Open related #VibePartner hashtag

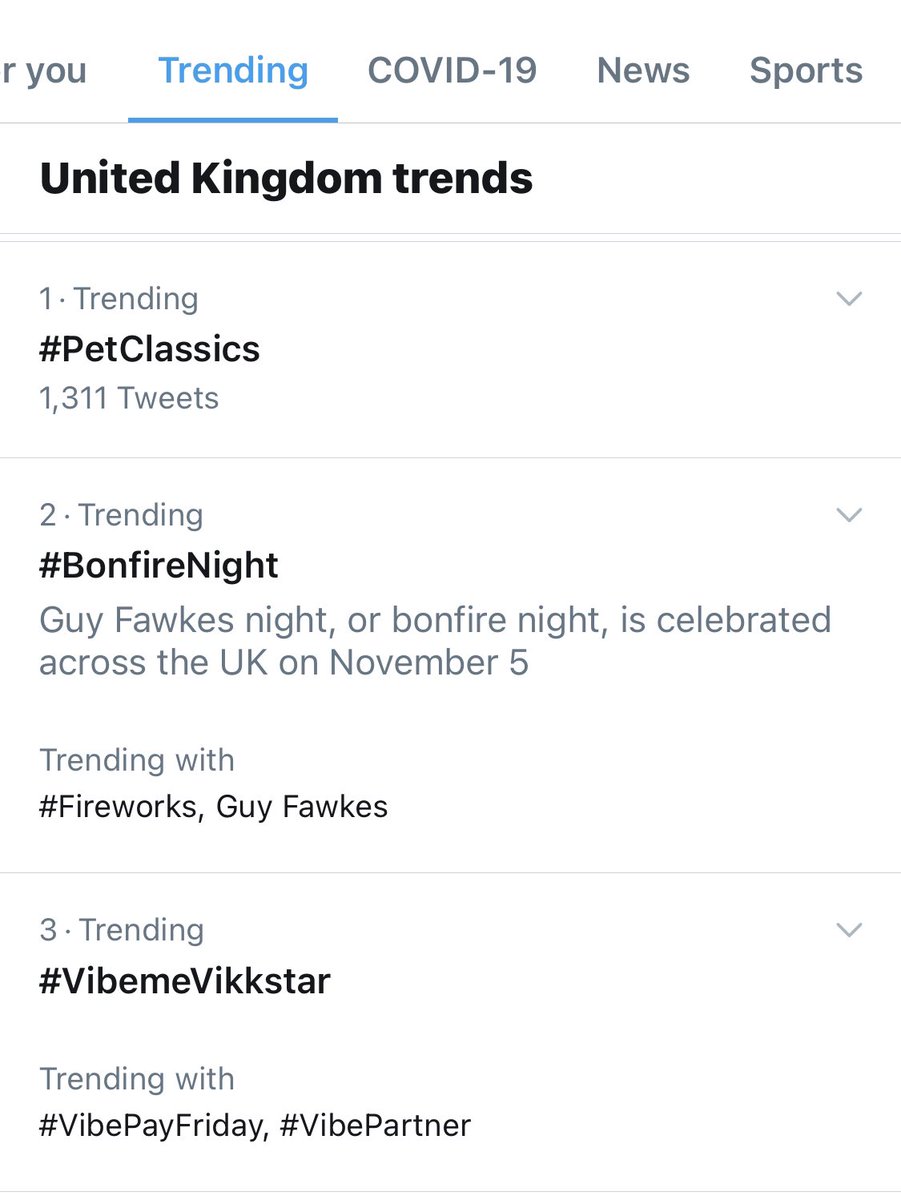(375, 1126)
